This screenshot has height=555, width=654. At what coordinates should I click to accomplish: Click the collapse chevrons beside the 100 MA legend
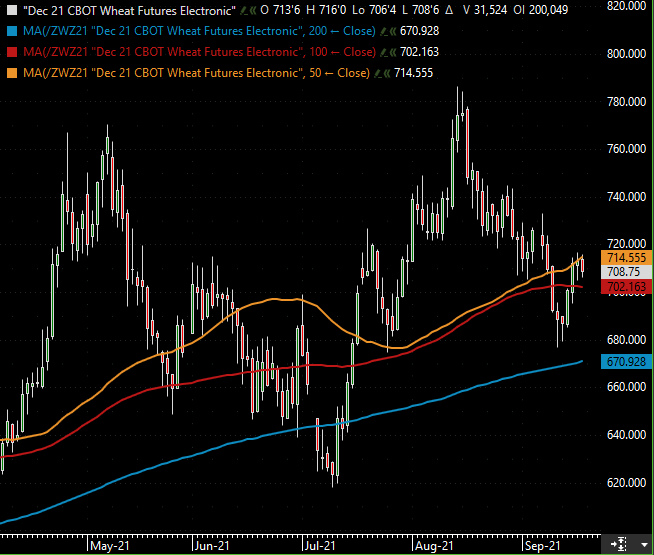[392, 52]
